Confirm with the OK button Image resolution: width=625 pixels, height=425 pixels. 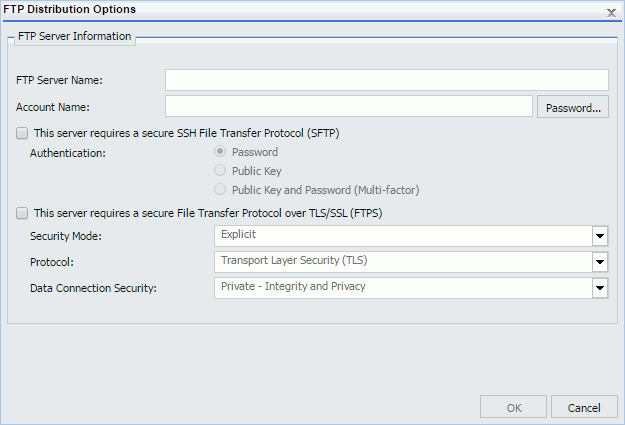[513, 407]
